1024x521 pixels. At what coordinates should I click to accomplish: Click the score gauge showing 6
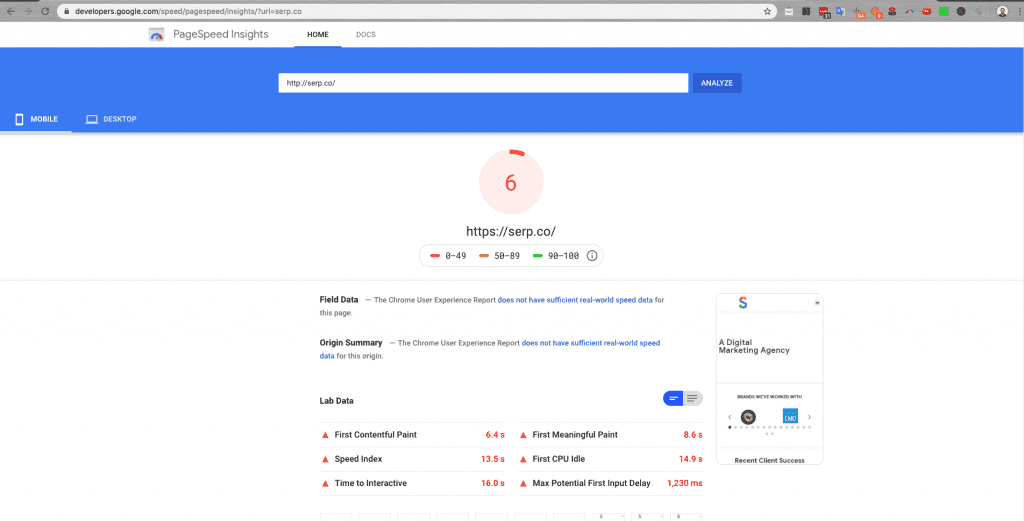(511, 182)
